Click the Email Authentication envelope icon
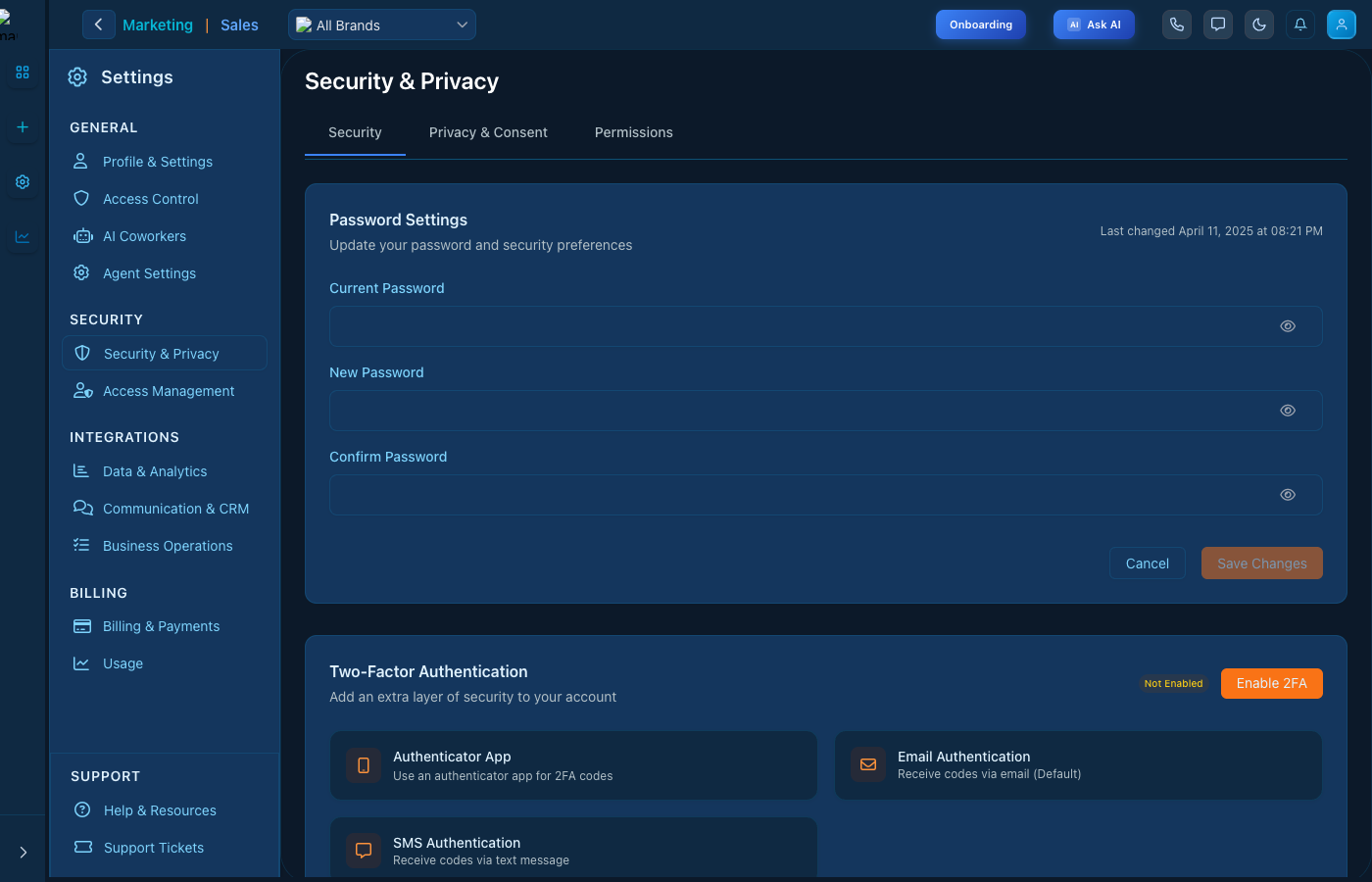This screenshot has height=882, width=1372. pos(868,764)
